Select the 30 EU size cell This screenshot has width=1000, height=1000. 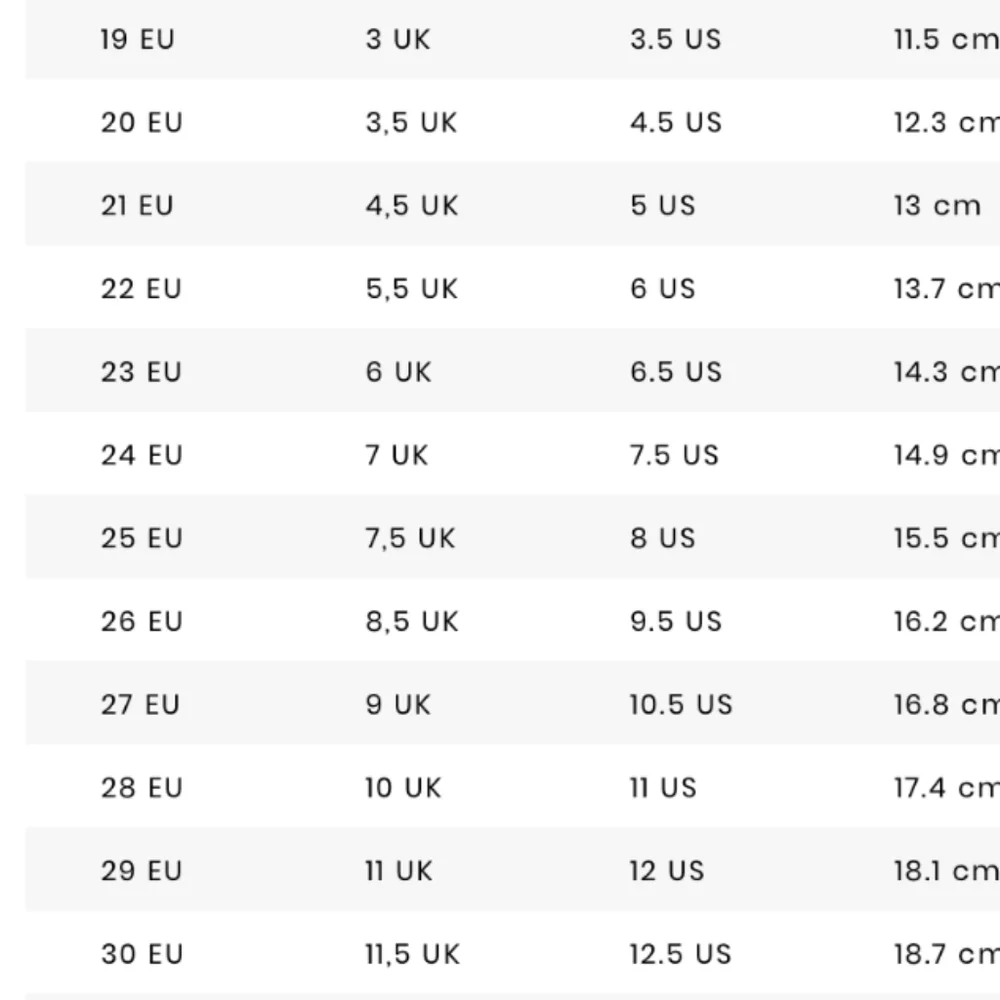pyautogui.click(x=142, y=955)
